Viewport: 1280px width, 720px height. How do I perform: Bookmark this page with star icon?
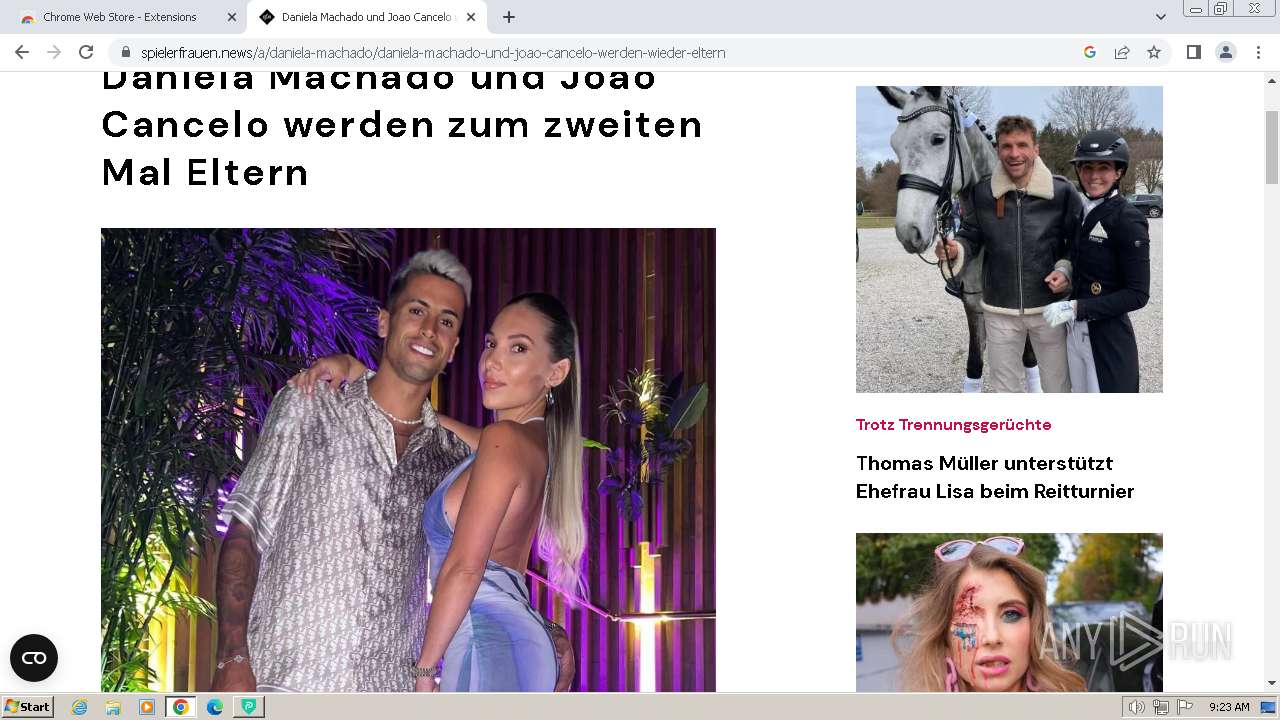[1154, 52]
